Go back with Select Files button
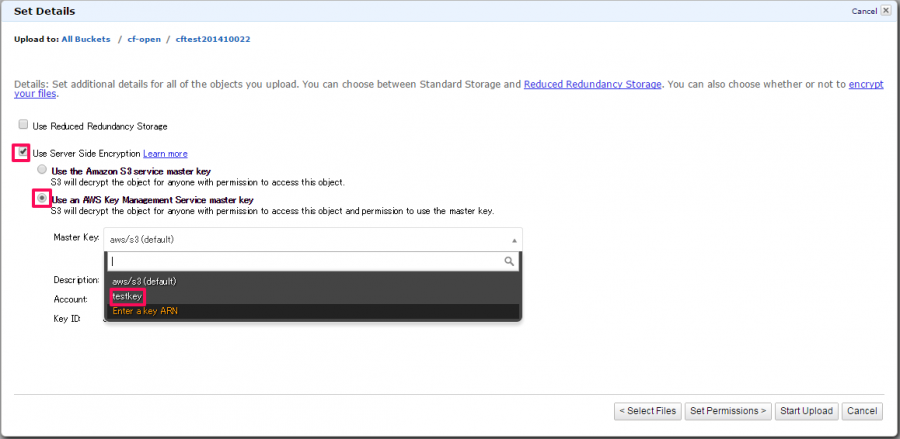The width and height of the screenshot is (900, 439). (647, 411)
